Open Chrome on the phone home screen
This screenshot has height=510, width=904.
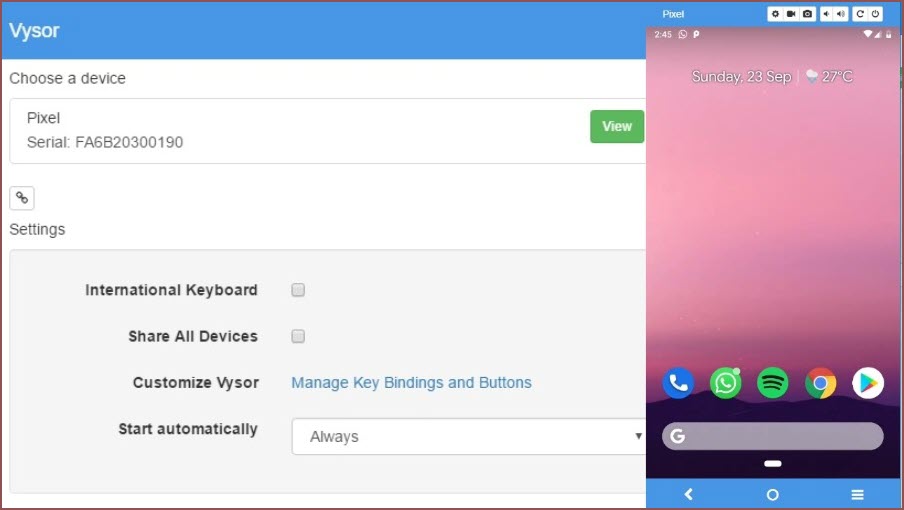point(820,383)
